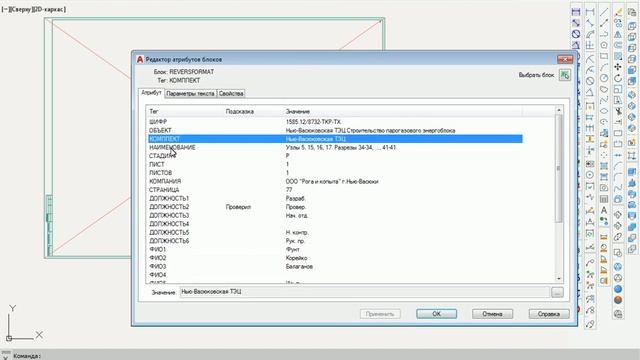The image size is (640, 360).
Task: Click the Применить button
Action: pyautogui.click(x=380, y=314)
